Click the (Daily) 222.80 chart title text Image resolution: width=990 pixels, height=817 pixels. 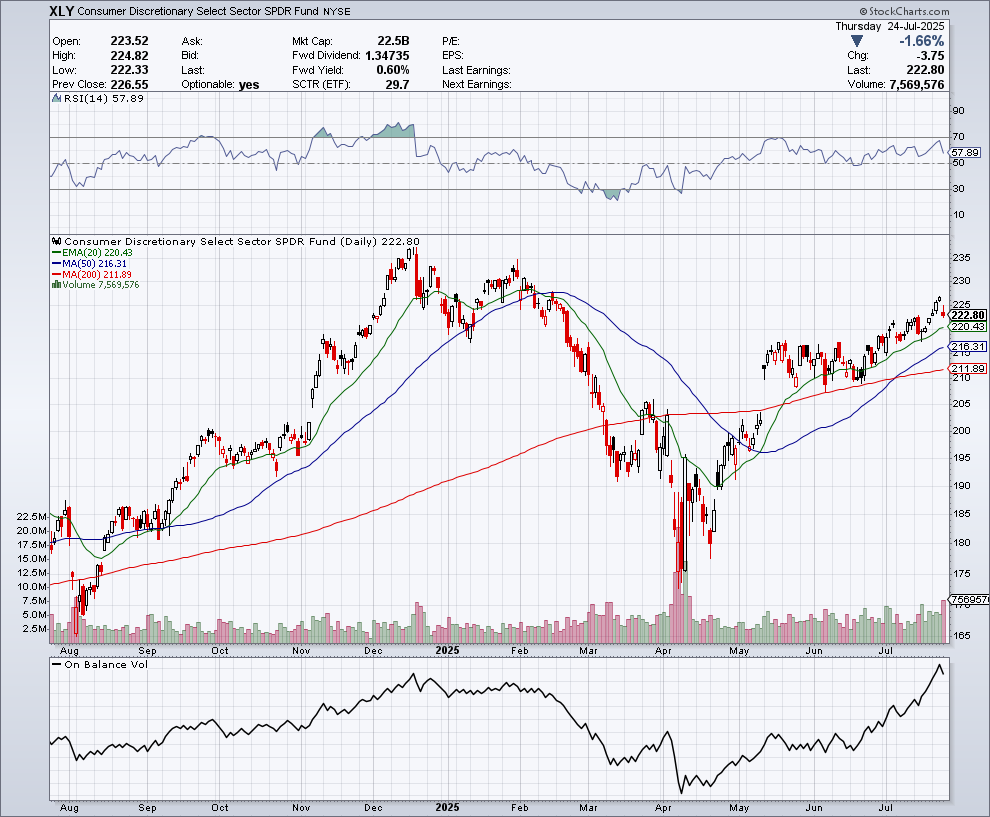[381, 241]
